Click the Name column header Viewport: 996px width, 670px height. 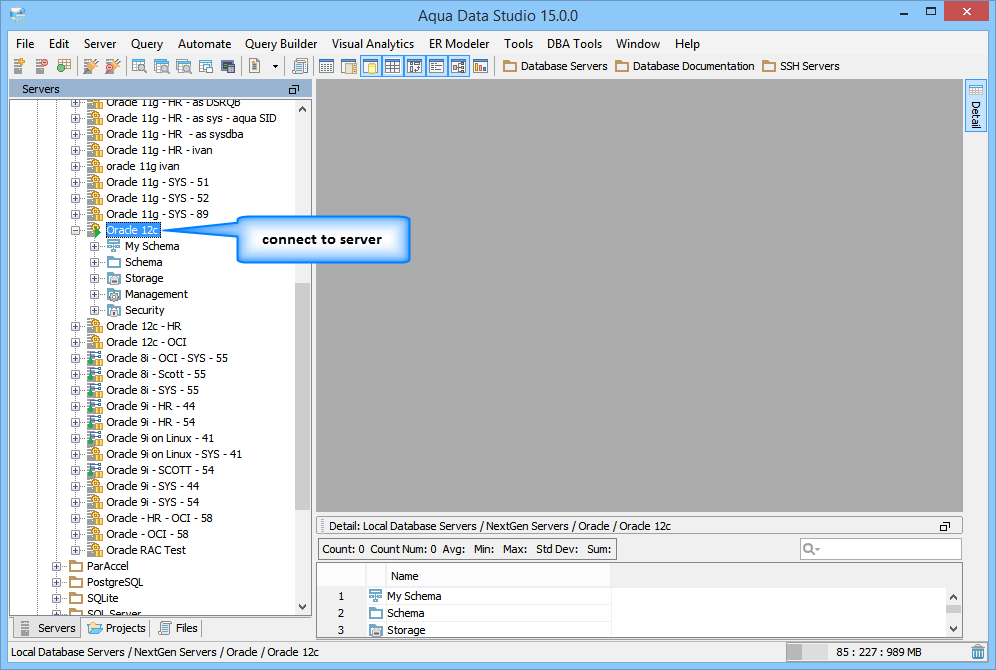[497, 576]
